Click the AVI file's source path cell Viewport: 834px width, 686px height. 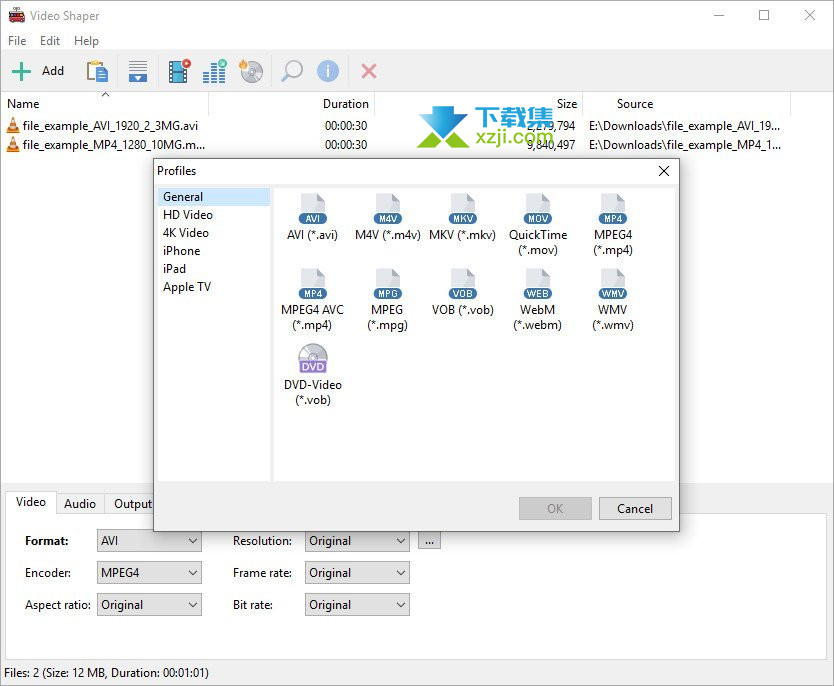point(685,126)
